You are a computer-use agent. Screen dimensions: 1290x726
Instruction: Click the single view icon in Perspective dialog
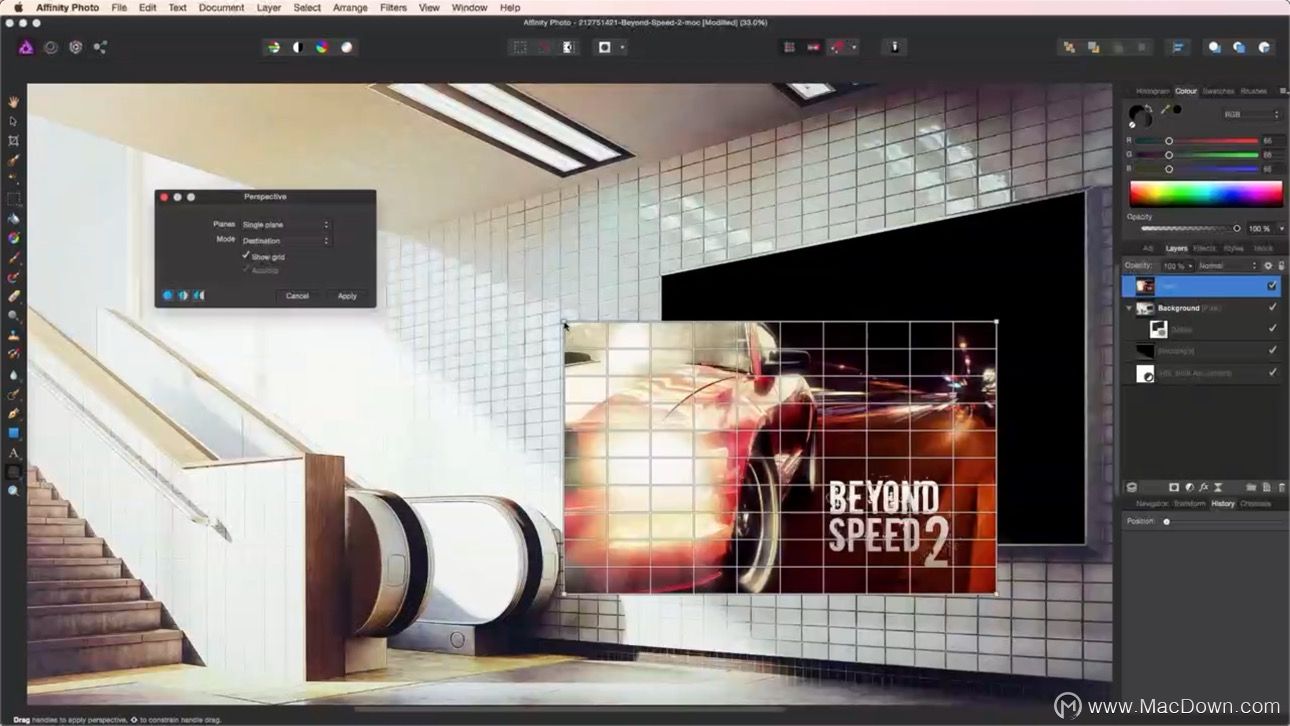(167, 295)
